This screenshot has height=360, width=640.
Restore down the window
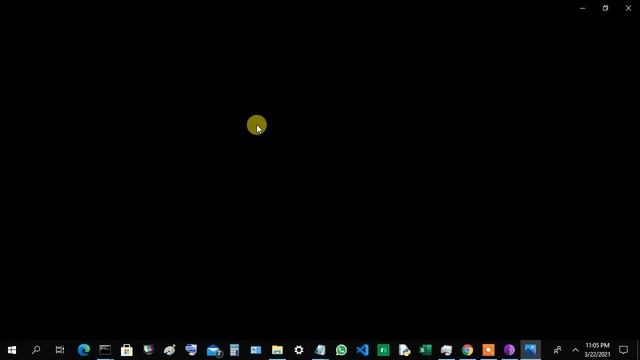(x=605, y=8)
